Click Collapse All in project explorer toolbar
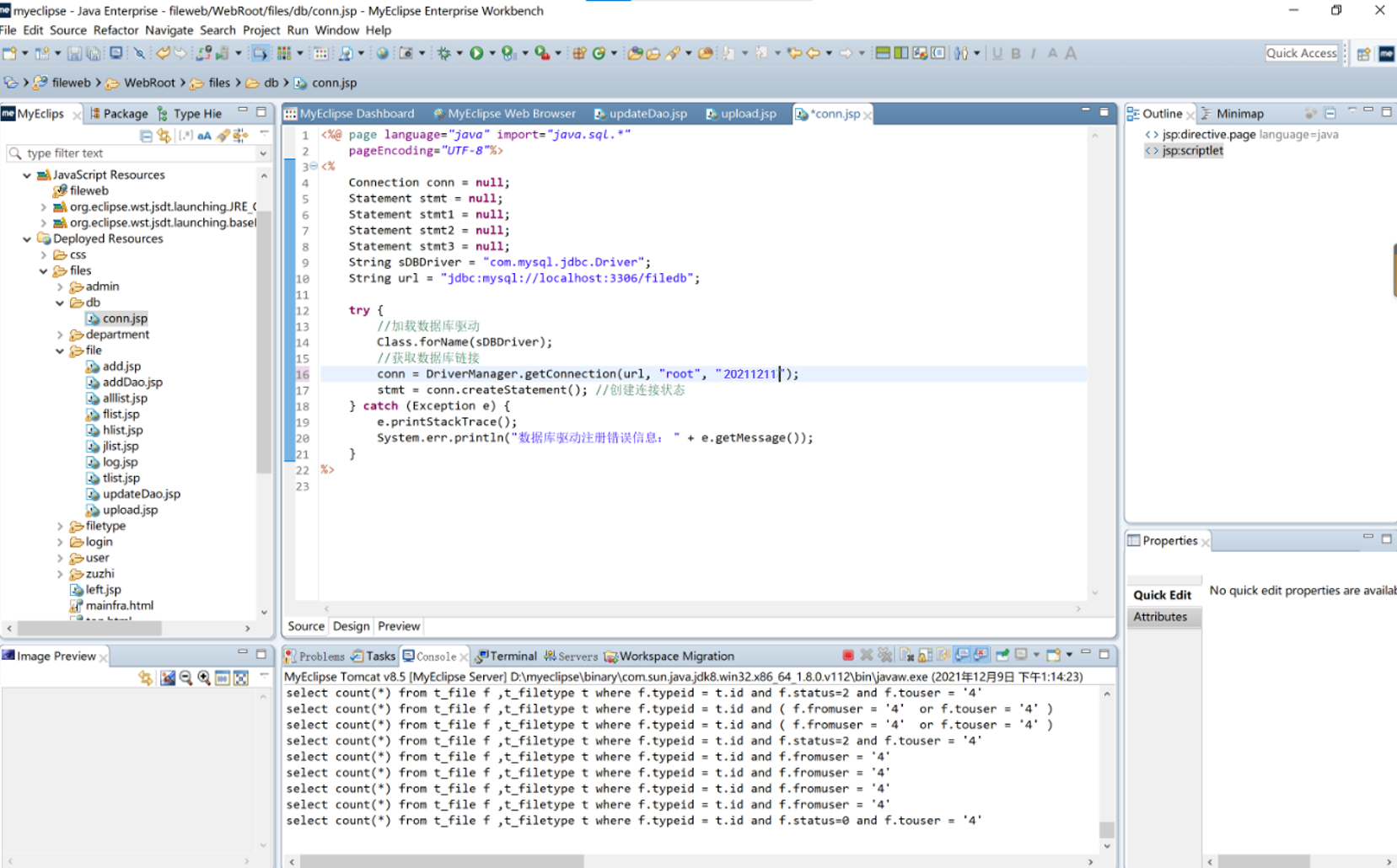Screen dimensions: 1397x868 pyautogui.click(x=146, y=136)
